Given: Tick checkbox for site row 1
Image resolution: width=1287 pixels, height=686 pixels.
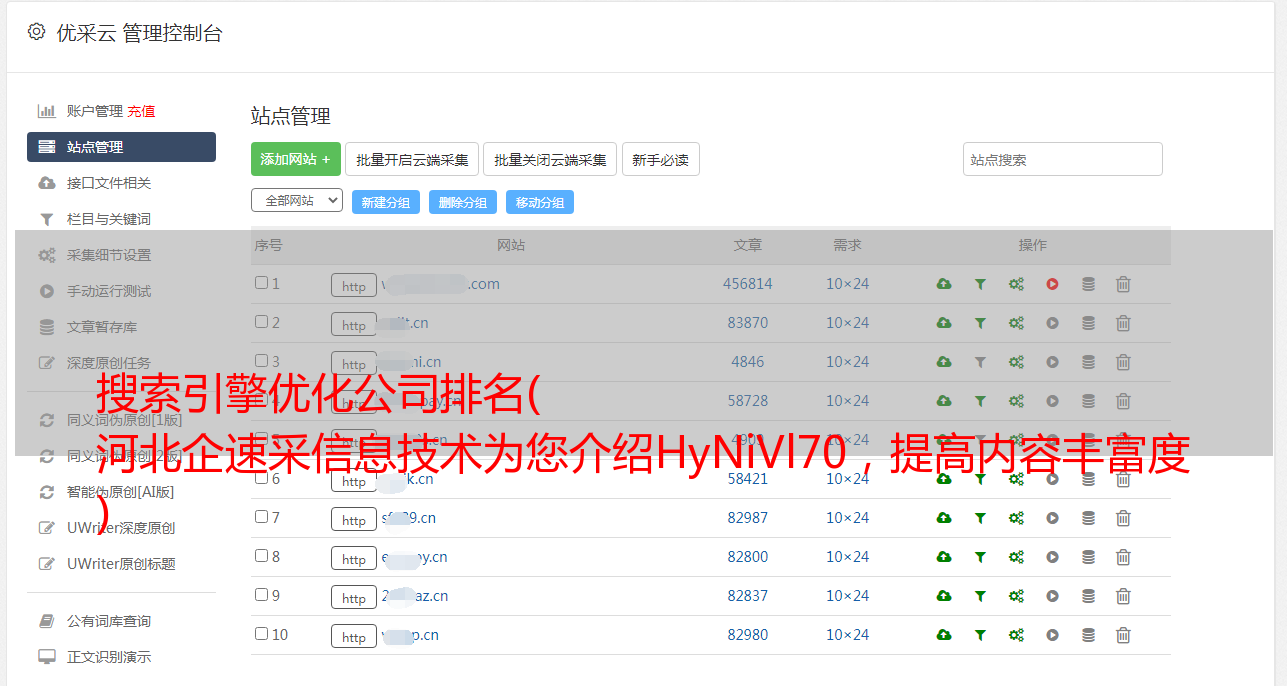Looking at the screenshot, I should pos(261,283).
